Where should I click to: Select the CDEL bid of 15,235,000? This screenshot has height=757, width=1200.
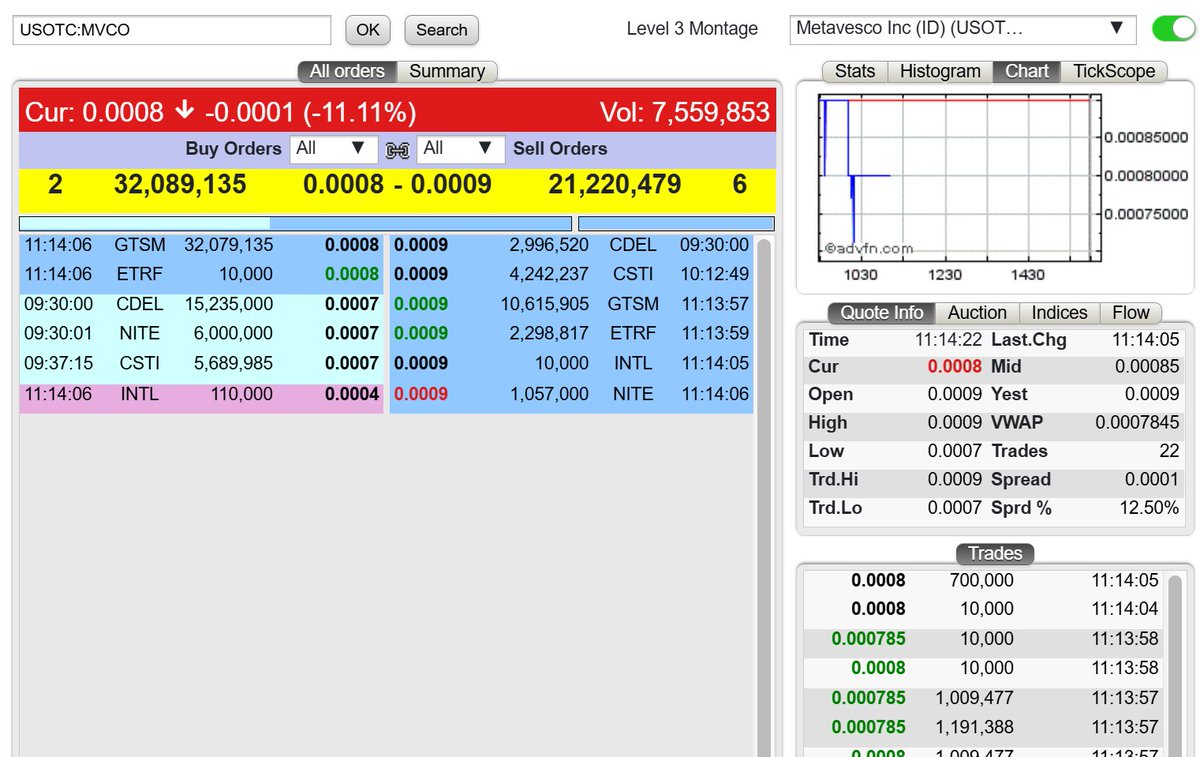201,304
